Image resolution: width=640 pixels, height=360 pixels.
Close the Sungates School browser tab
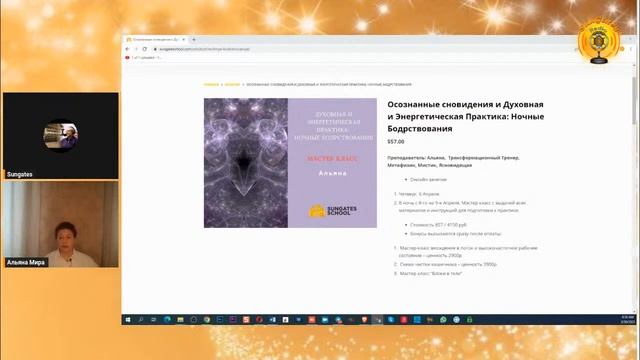click(183, 40)
